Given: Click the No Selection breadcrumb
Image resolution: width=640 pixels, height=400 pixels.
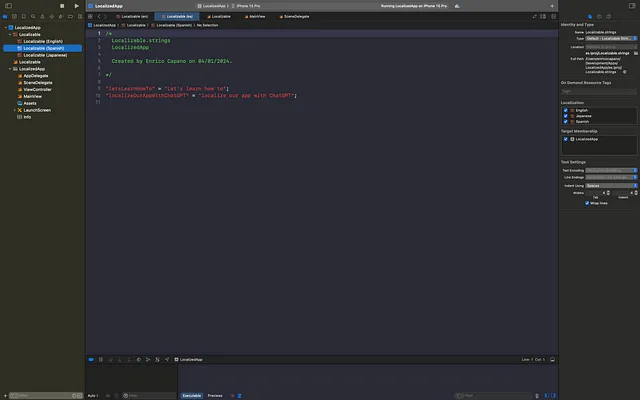Looking at the screenshot, I should click(207, 25).
